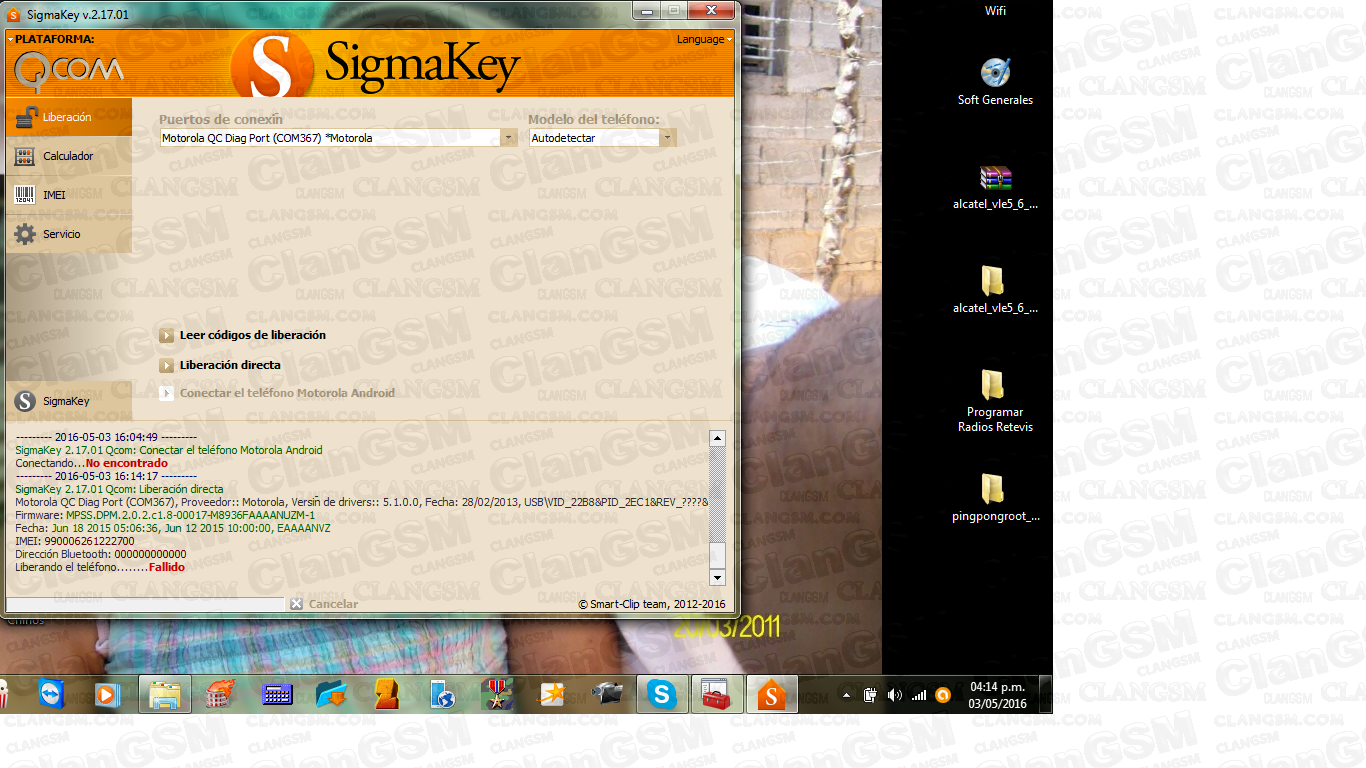Open the phone with globe taskbar icon
The image size is (1366, 768).
[x=441, y=694]
